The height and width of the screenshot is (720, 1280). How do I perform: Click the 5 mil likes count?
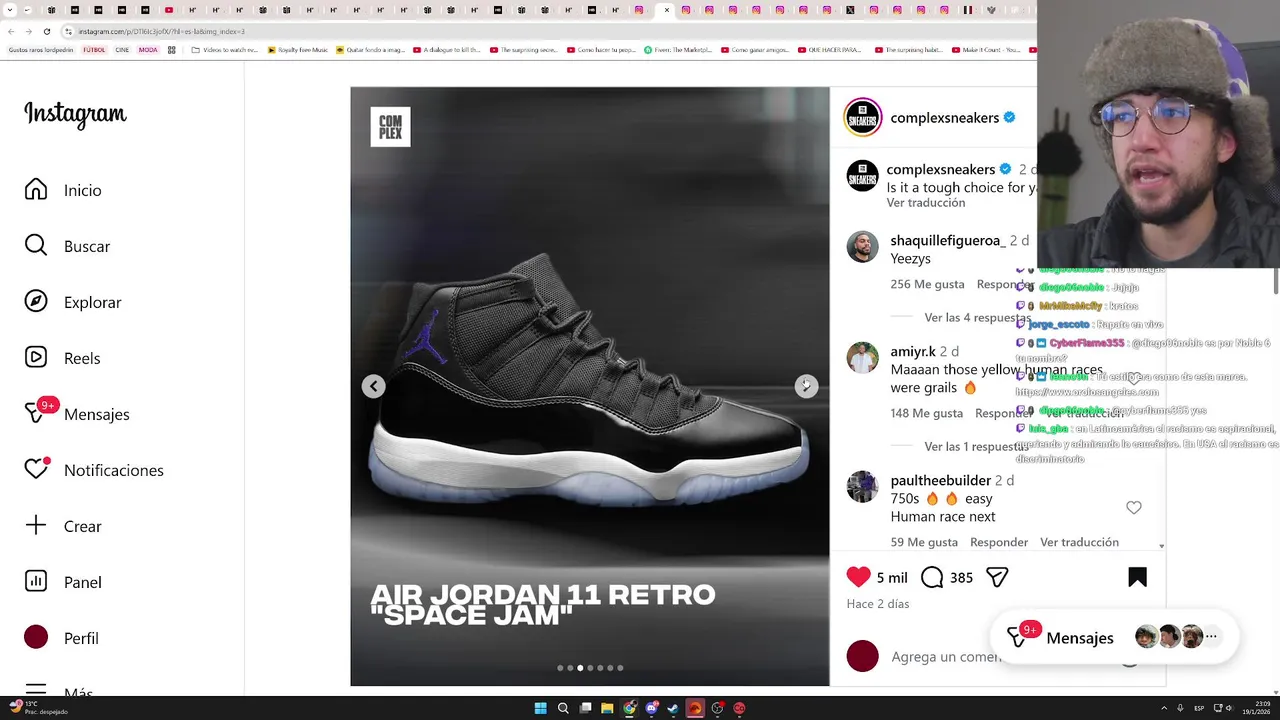click(x=892, y=578)
